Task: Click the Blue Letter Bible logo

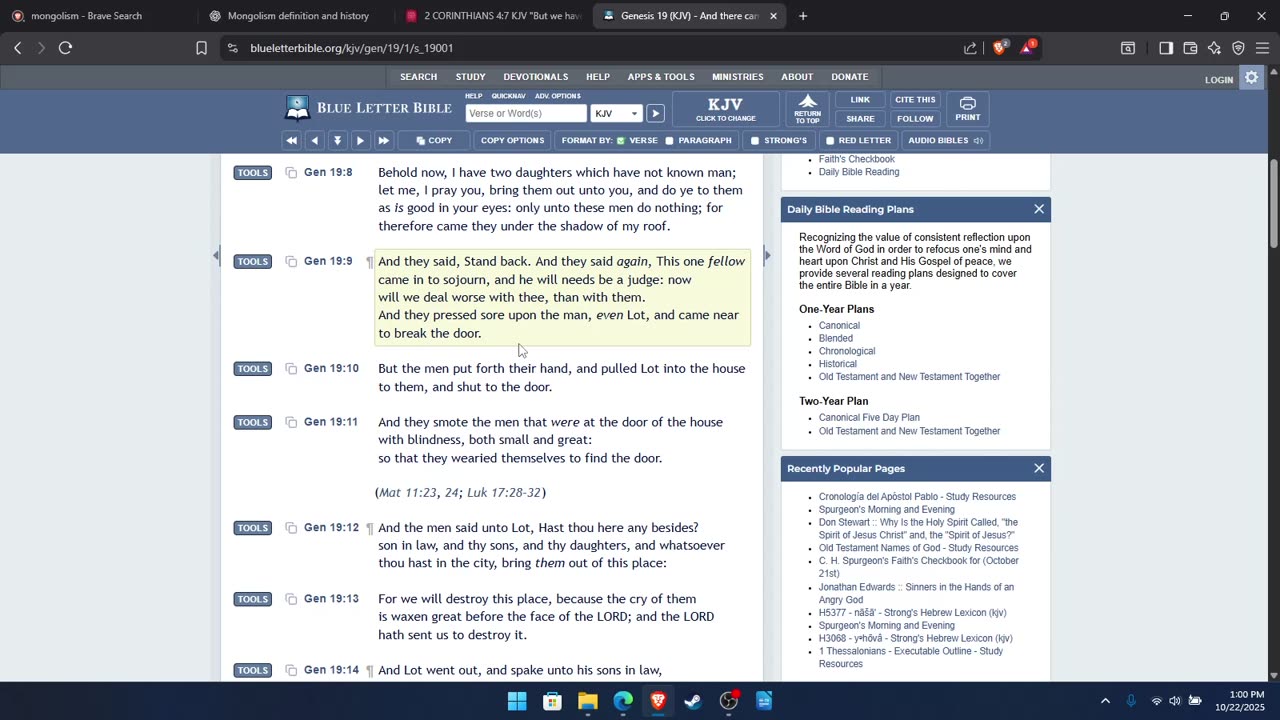Action: tap(369, 108)
